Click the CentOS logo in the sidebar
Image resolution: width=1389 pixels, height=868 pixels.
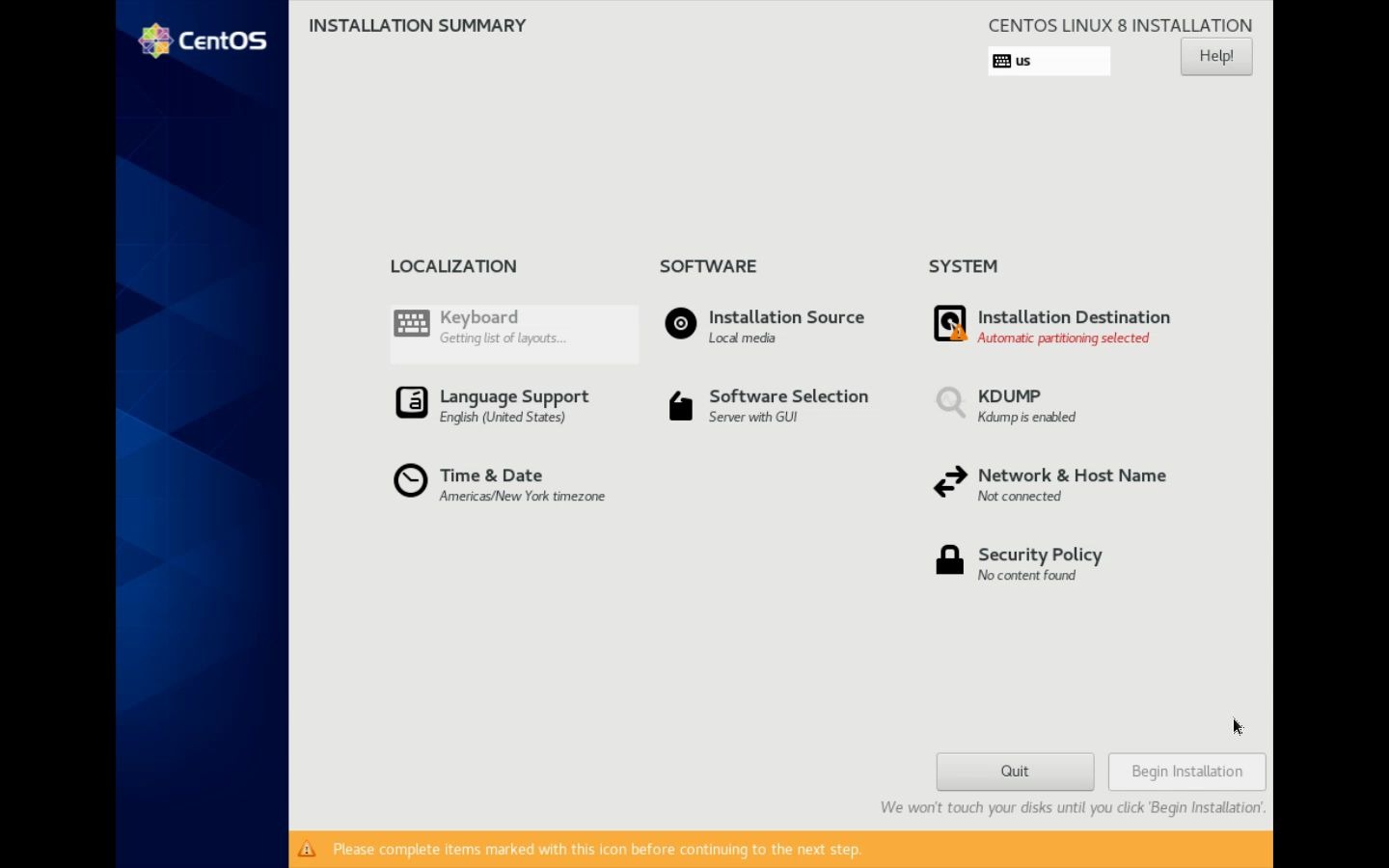click(x=203, y=41)
